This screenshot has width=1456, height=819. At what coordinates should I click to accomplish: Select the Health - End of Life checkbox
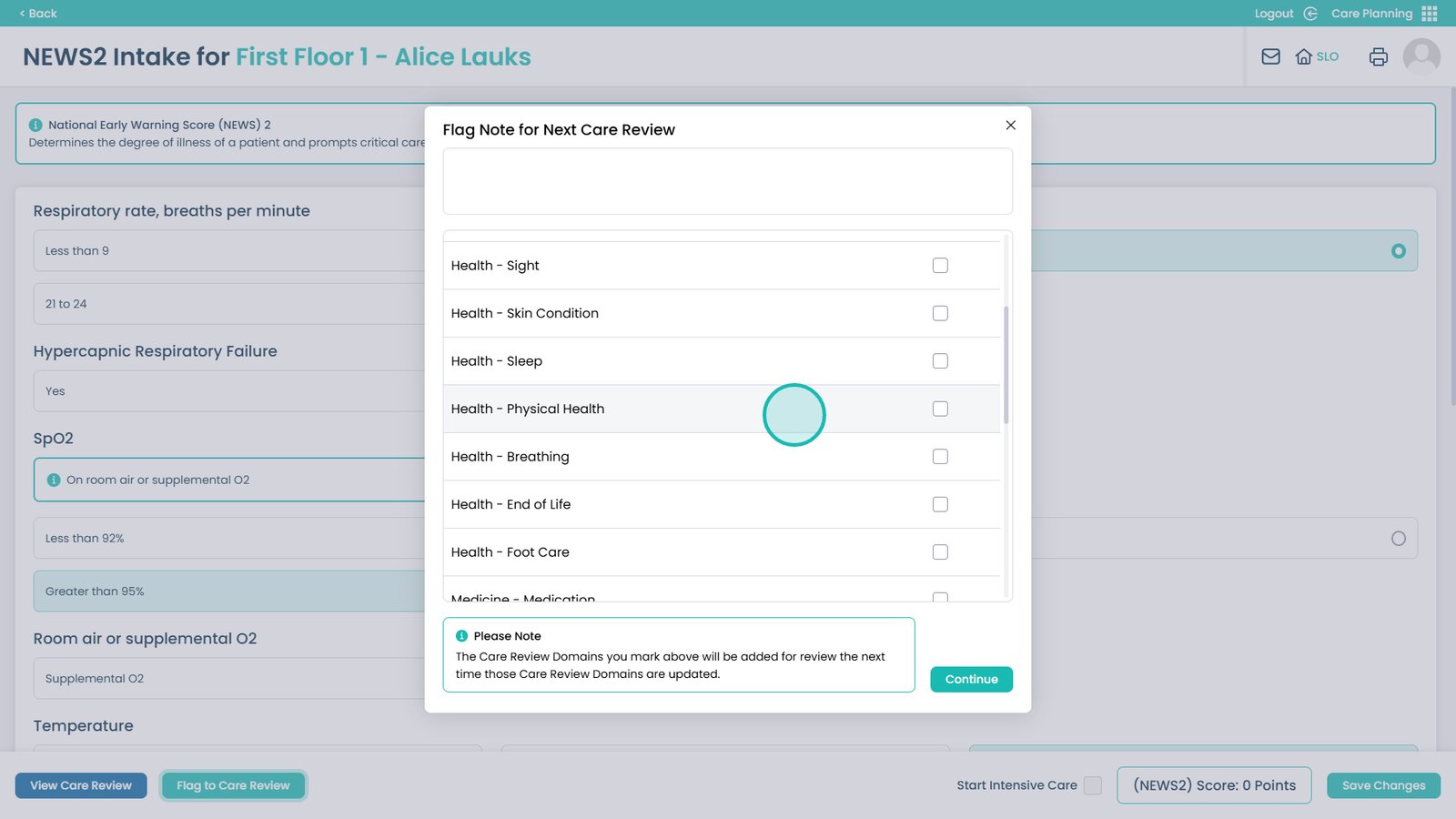940,504
